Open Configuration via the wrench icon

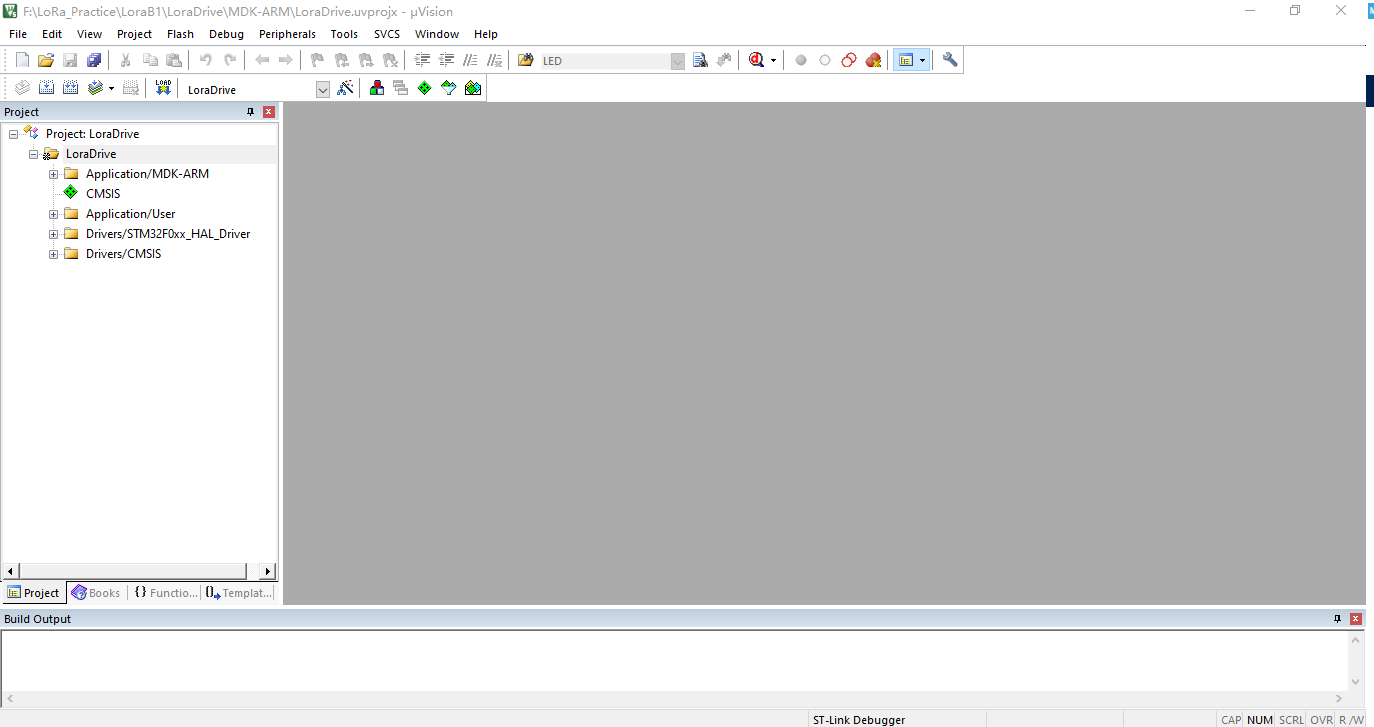[x=950, y=60]
